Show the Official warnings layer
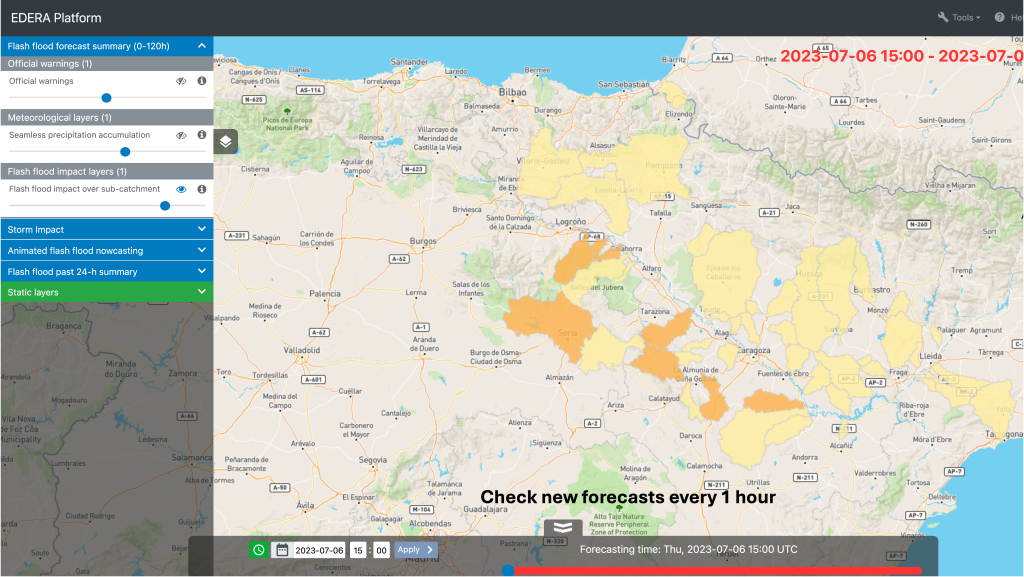This screenshot has width=1024, height=577. point(182,81)
